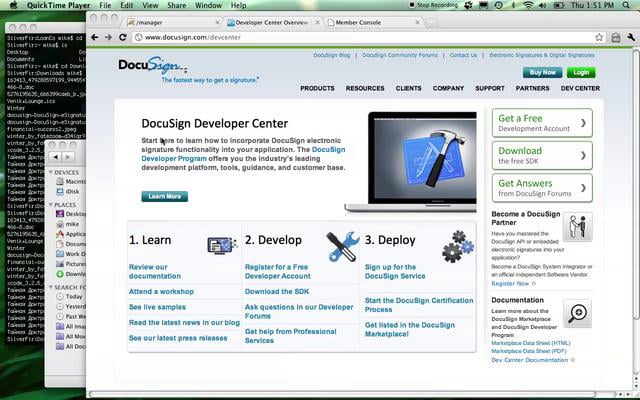Select Downloads in Finder sidebar
This screenshot has width=640, height=400.
pyautogui.click(x=70, y=274)
